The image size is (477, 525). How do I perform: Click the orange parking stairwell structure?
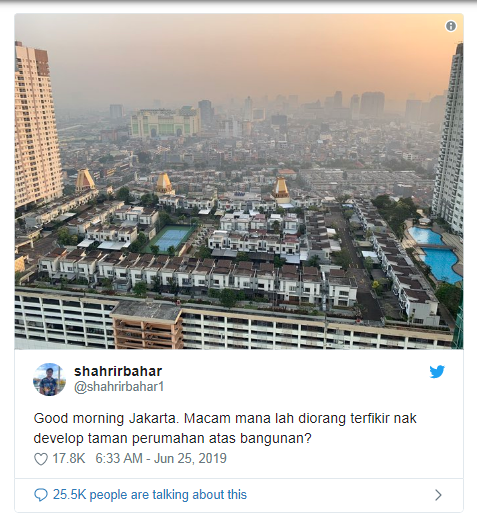tap(147, 326)
